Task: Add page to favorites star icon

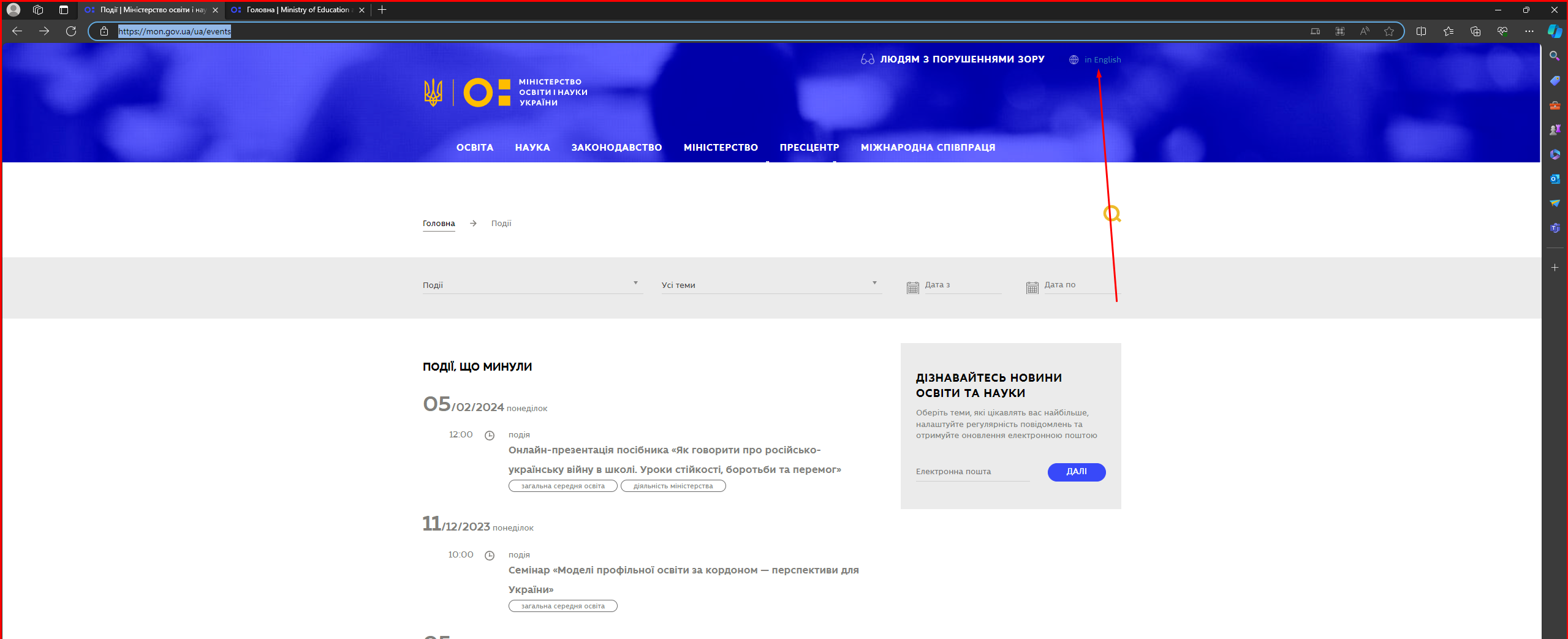Action: click(x=1388, y=31)
